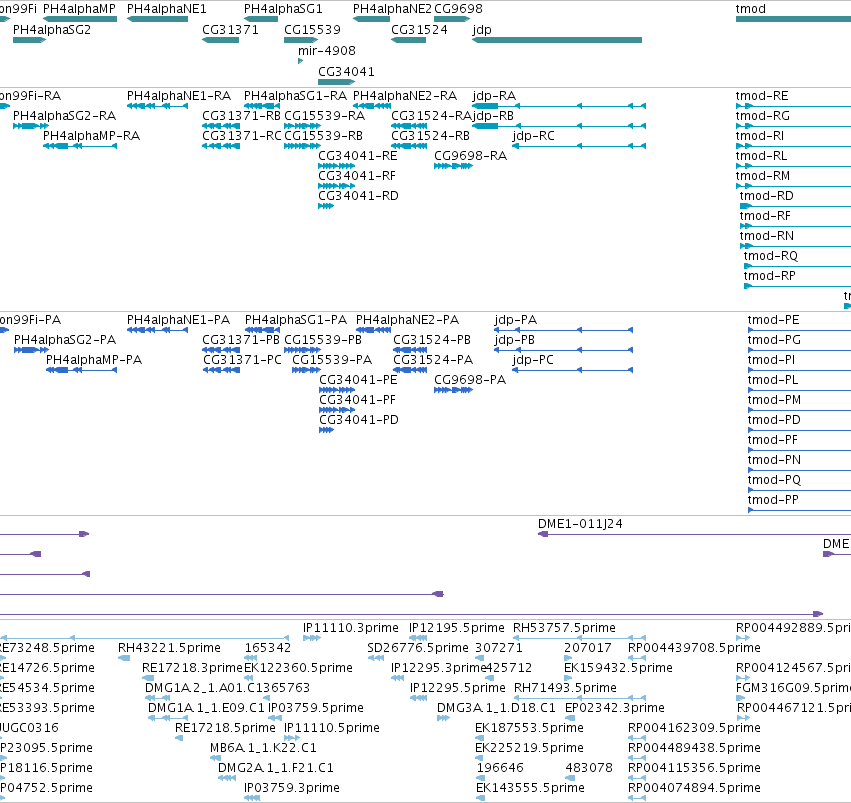Screen dimensions: 851x803
Task: Click the 307271 feature label
Action: 499,648
